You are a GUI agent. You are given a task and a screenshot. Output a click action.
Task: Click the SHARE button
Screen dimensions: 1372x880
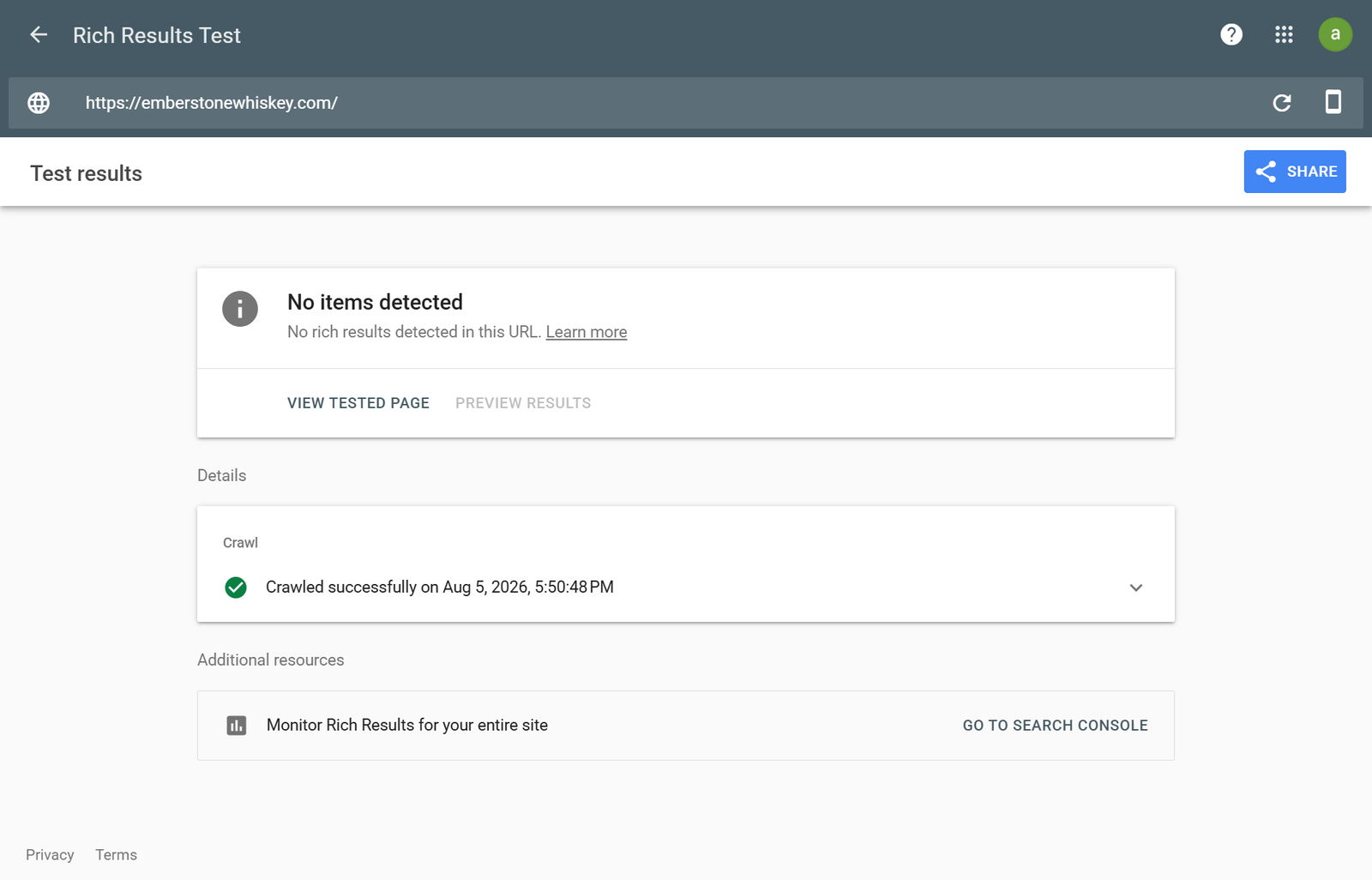(1295, 172)
